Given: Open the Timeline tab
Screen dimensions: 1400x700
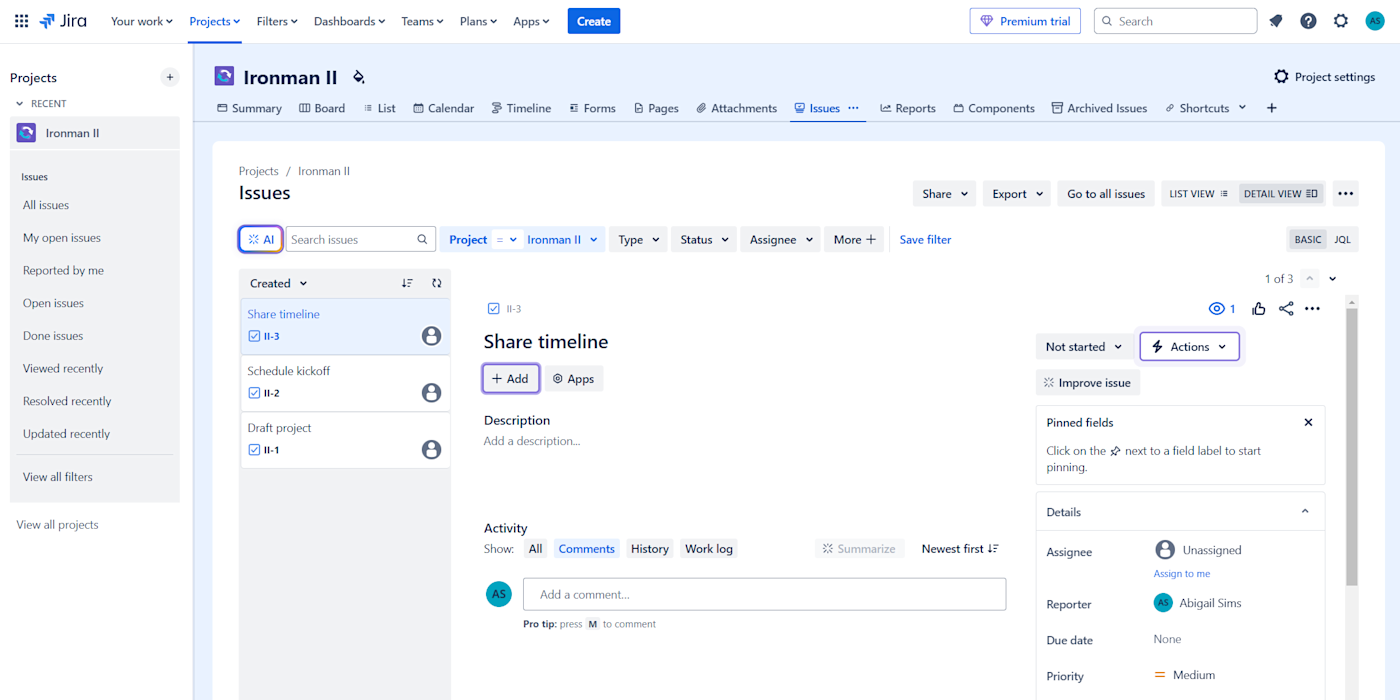Looking at the screenshot, I should [x=521, y=108].
